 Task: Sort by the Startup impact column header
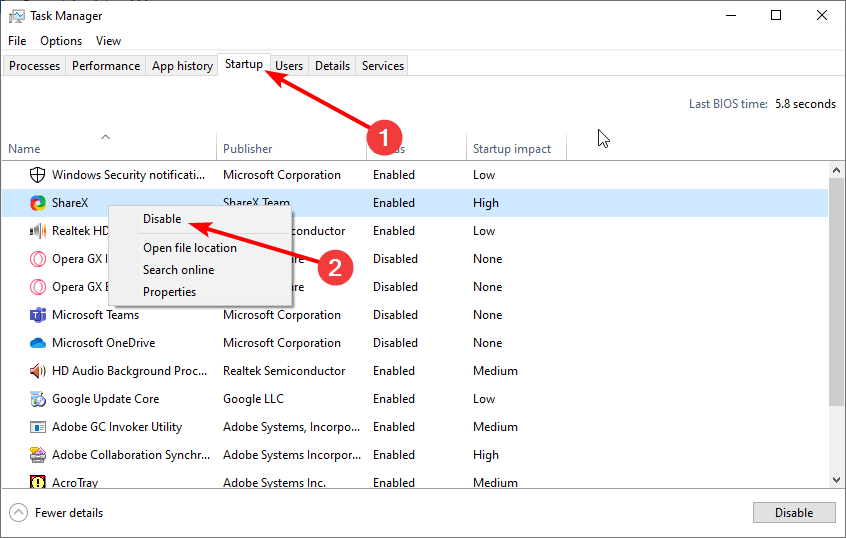coord(512,149)
